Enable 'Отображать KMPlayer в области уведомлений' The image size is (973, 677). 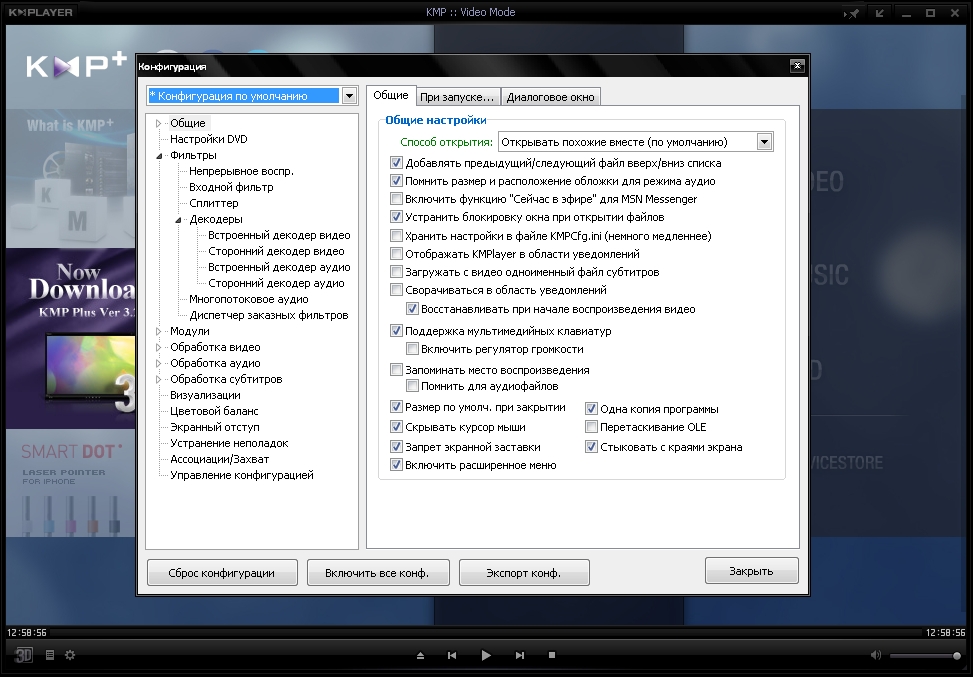[396, 253]
